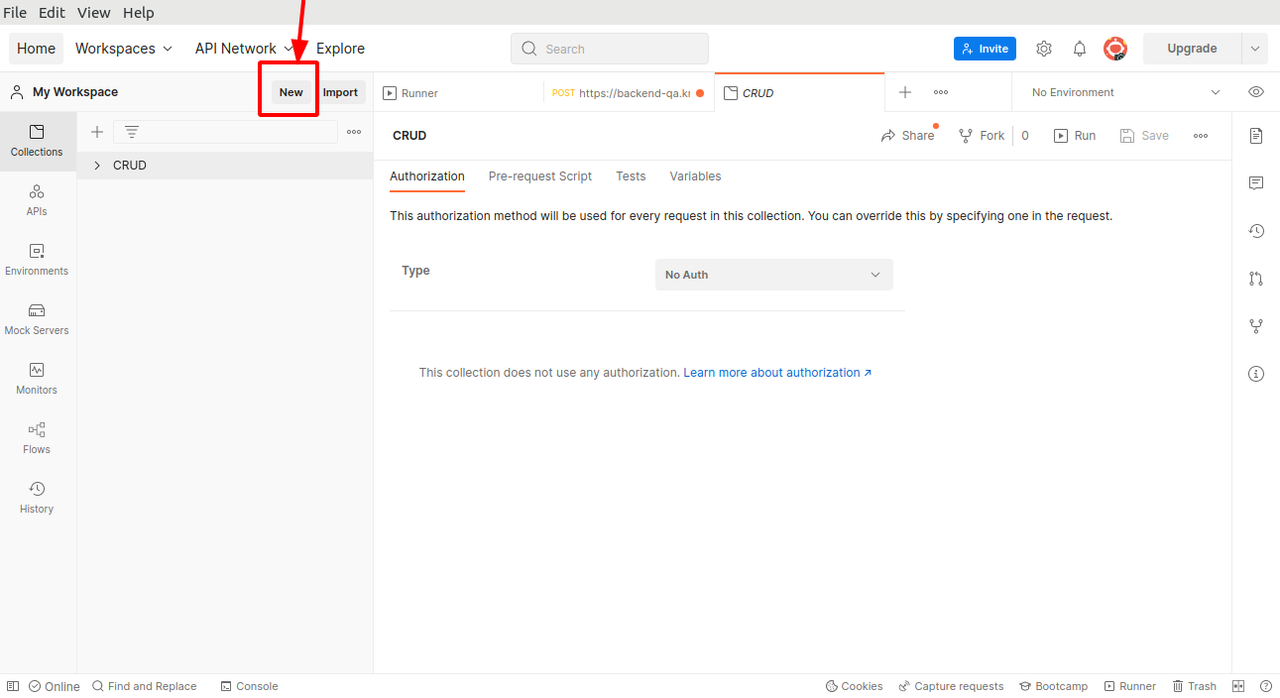Select the CRUD collection tab

click(x=799, y=92)
